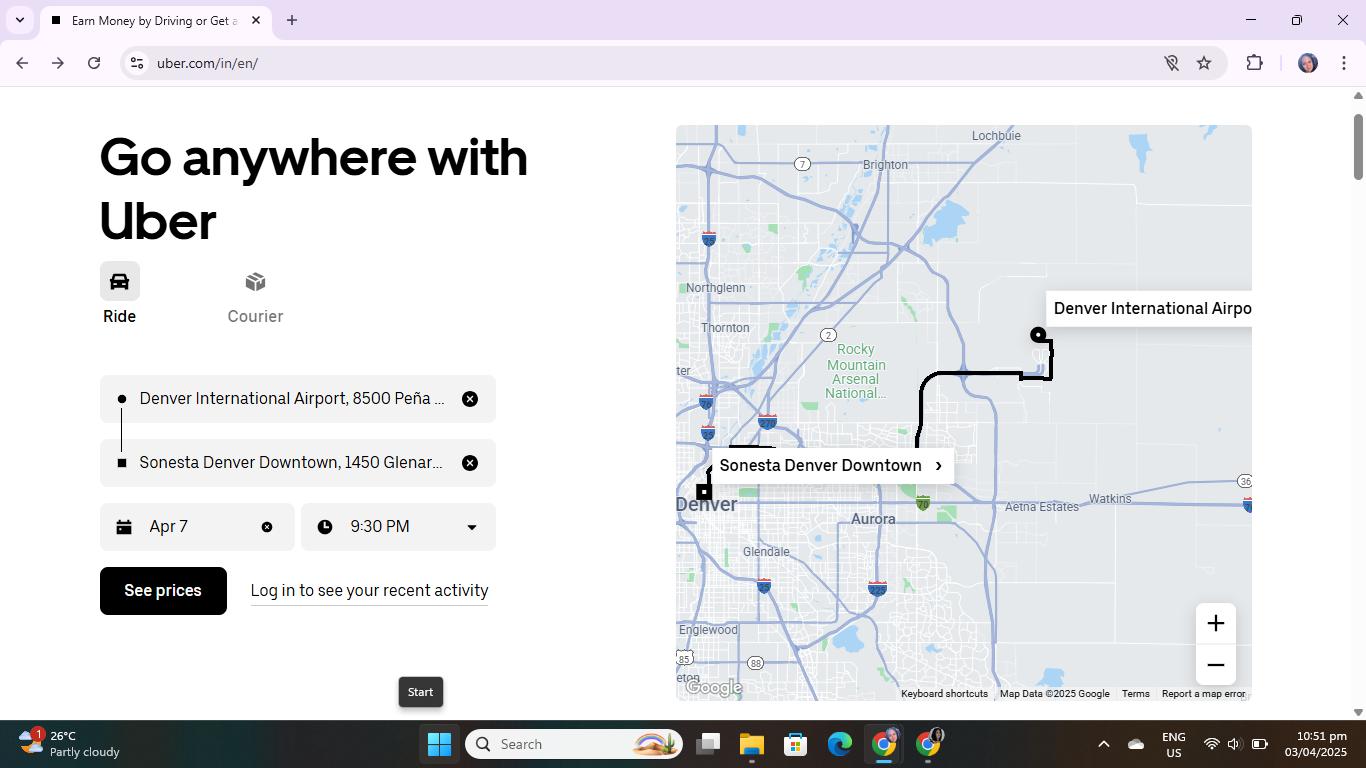Go back in the browser
1366x768 pixels.
(22, 63)
